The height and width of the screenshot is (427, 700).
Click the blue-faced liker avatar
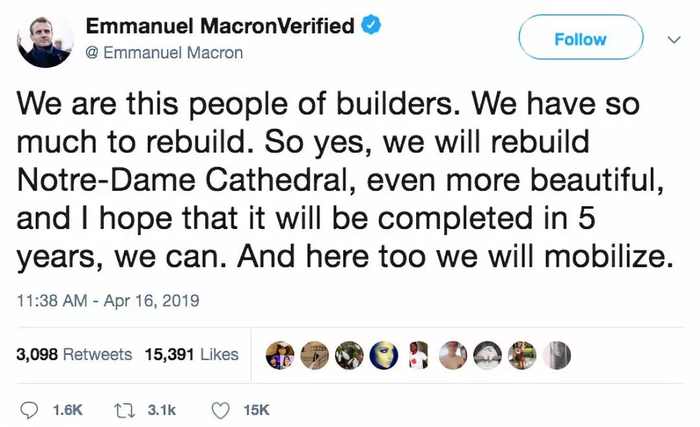[384, 355]
